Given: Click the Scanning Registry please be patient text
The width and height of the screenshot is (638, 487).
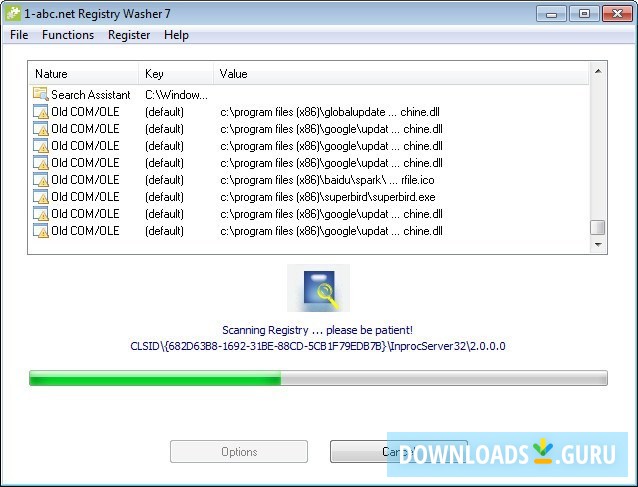Looking at the screenshot, I should pyautogui.click(x=317, y=330).
